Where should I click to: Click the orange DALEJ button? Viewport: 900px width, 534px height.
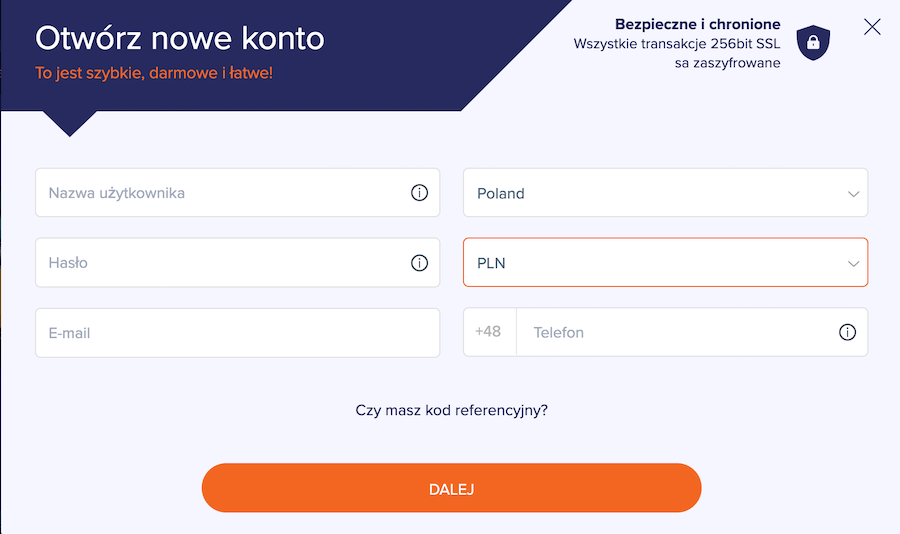(x=451, y=488)
